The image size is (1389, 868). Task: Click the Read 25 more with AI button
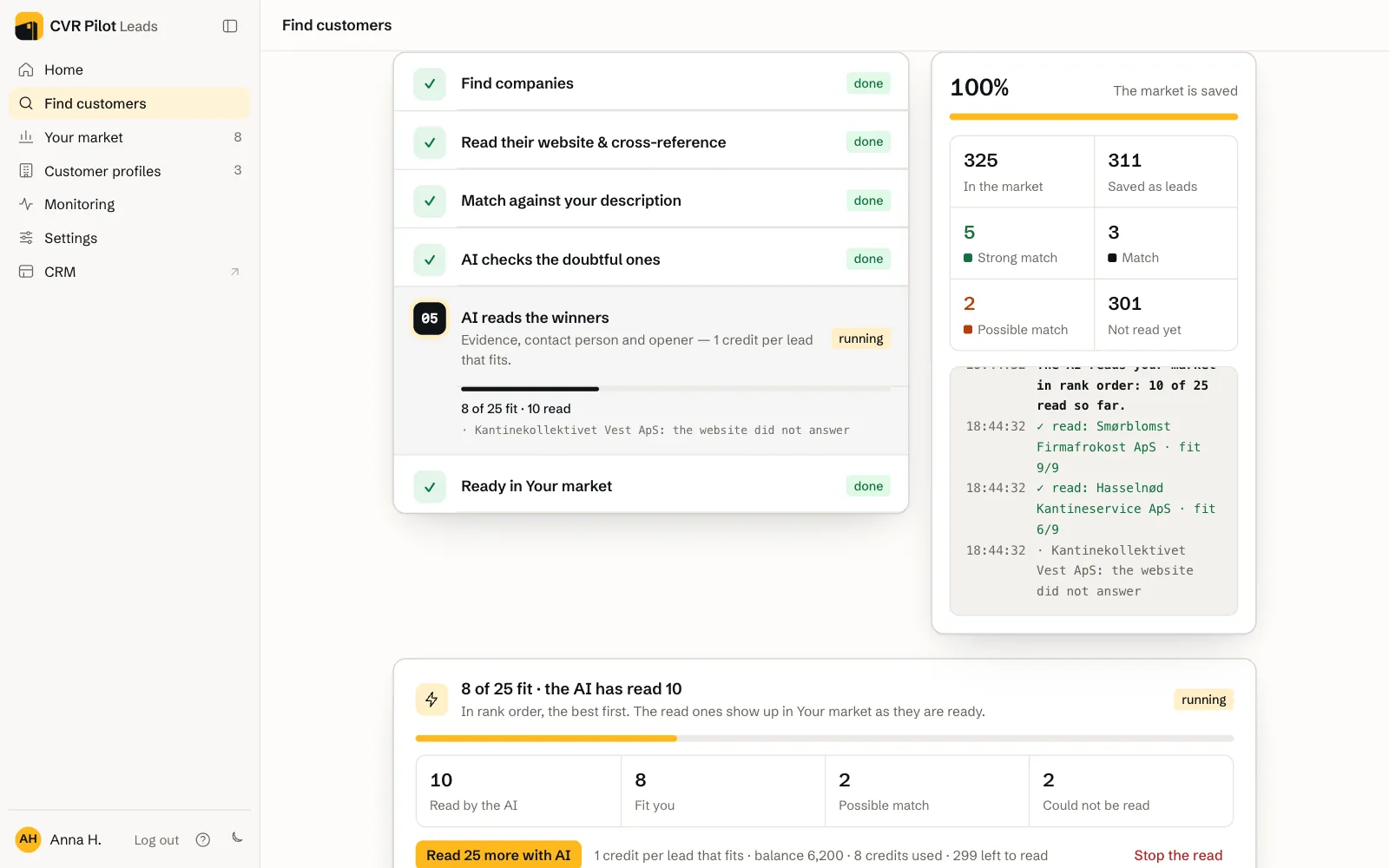[498, 855]
